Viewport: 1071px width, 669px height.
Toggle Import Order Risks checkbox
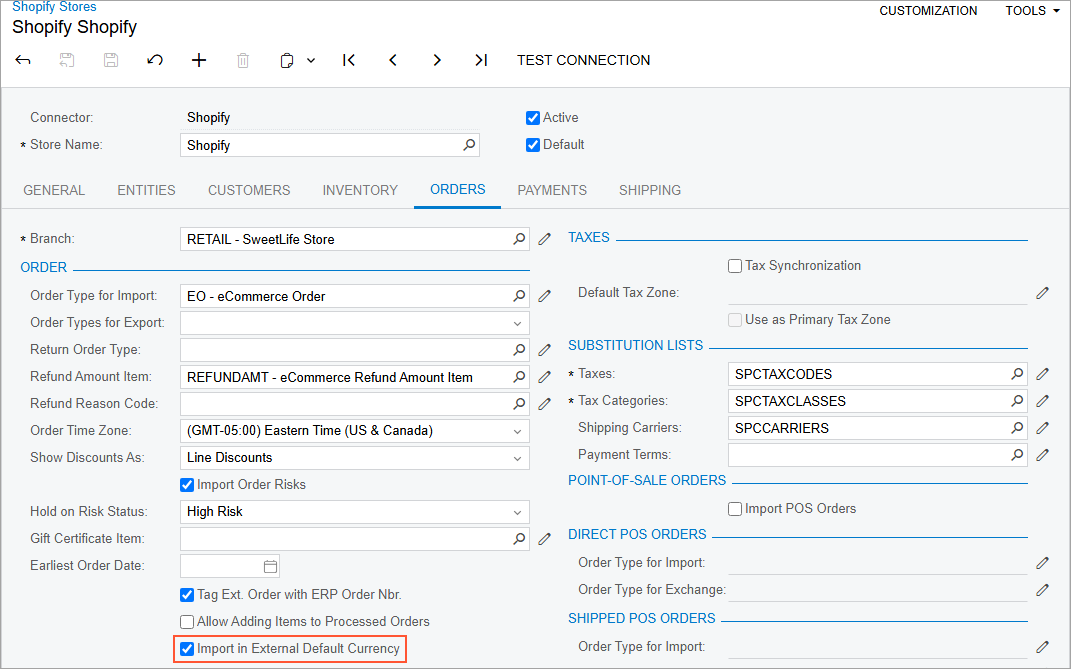point(186,484)
